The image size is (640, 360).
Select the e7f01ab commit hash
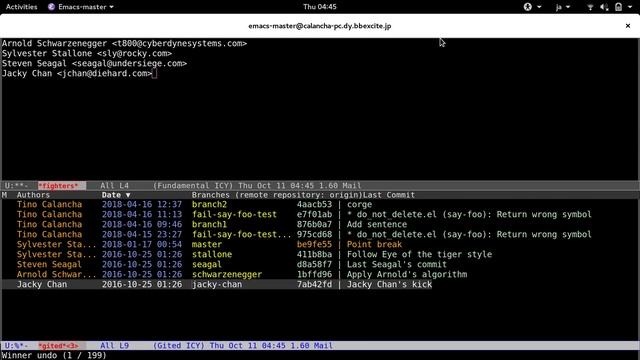tap(314, 214)
